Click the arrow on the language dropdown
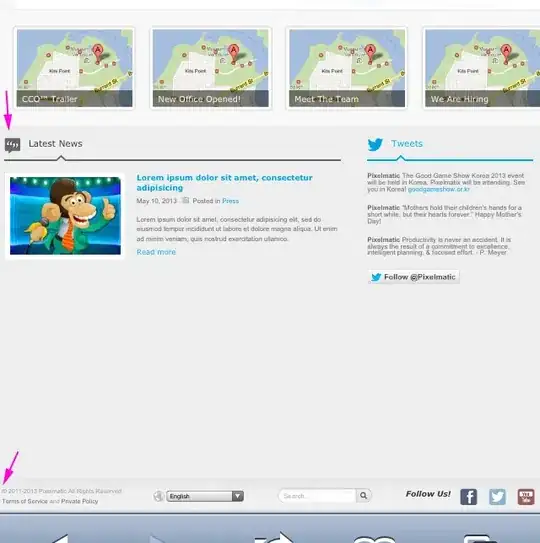 click(238, 496)
